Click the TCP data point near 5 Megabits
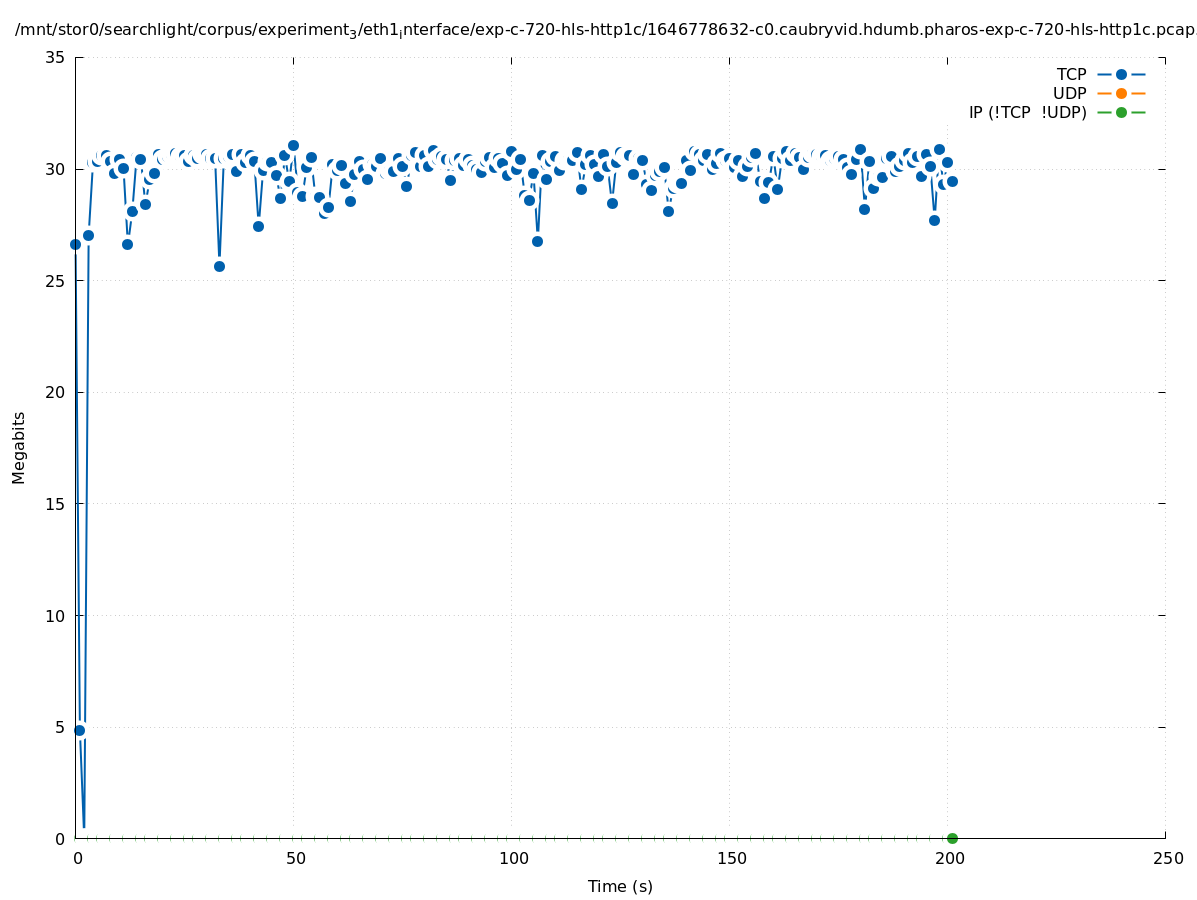 click(80, 730)
